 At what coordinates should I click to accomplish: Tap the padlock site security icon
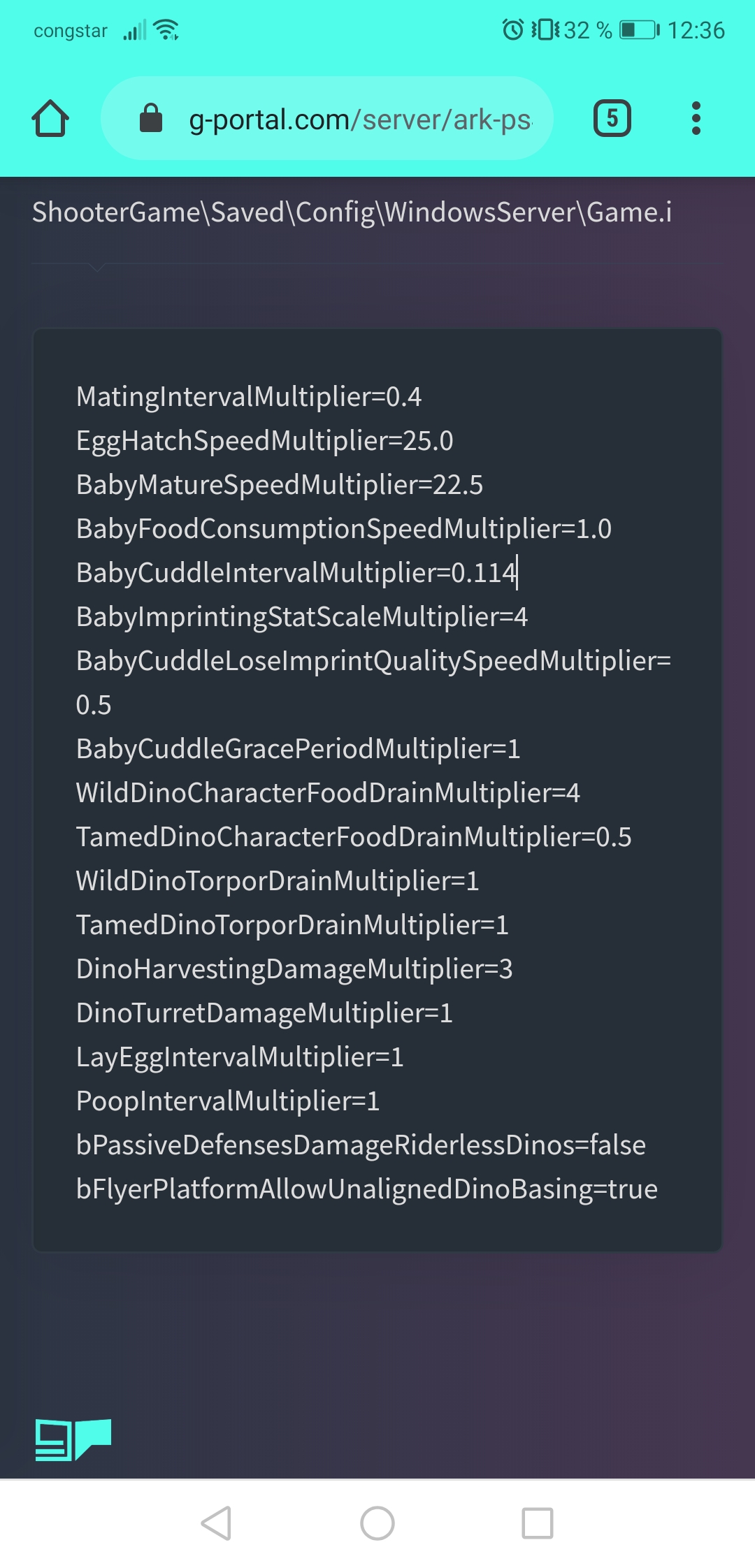(150, 118)
